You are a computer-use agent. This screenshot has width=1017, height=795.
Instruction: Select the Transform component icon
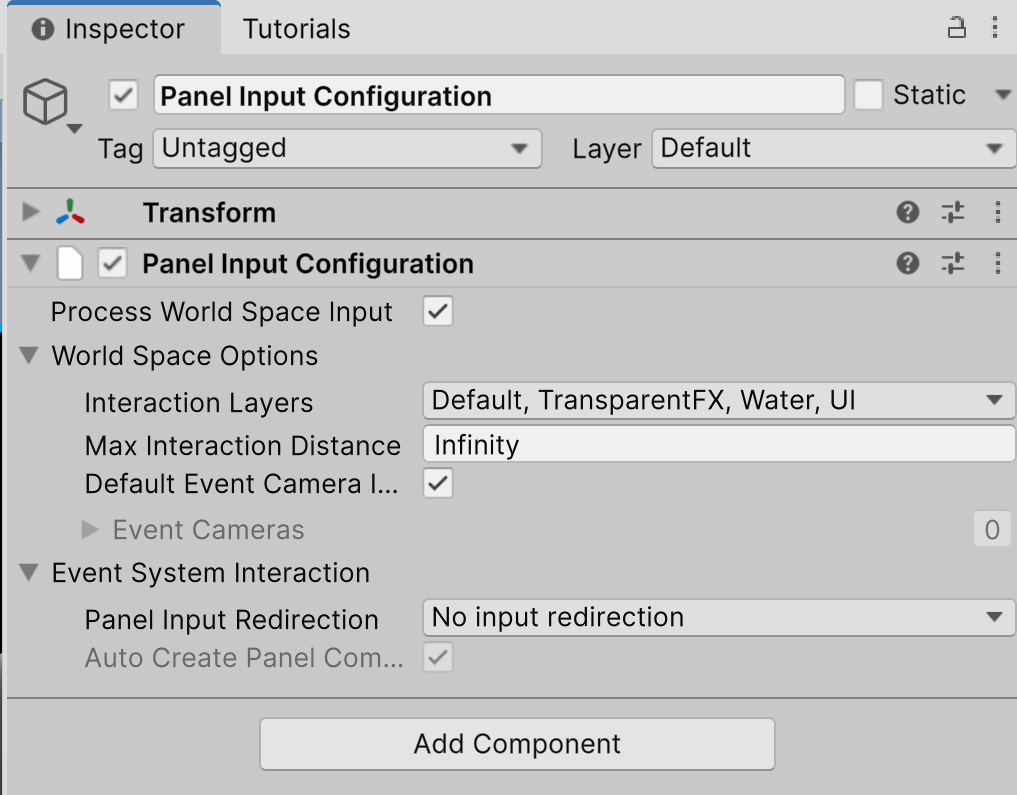[71, 212]
